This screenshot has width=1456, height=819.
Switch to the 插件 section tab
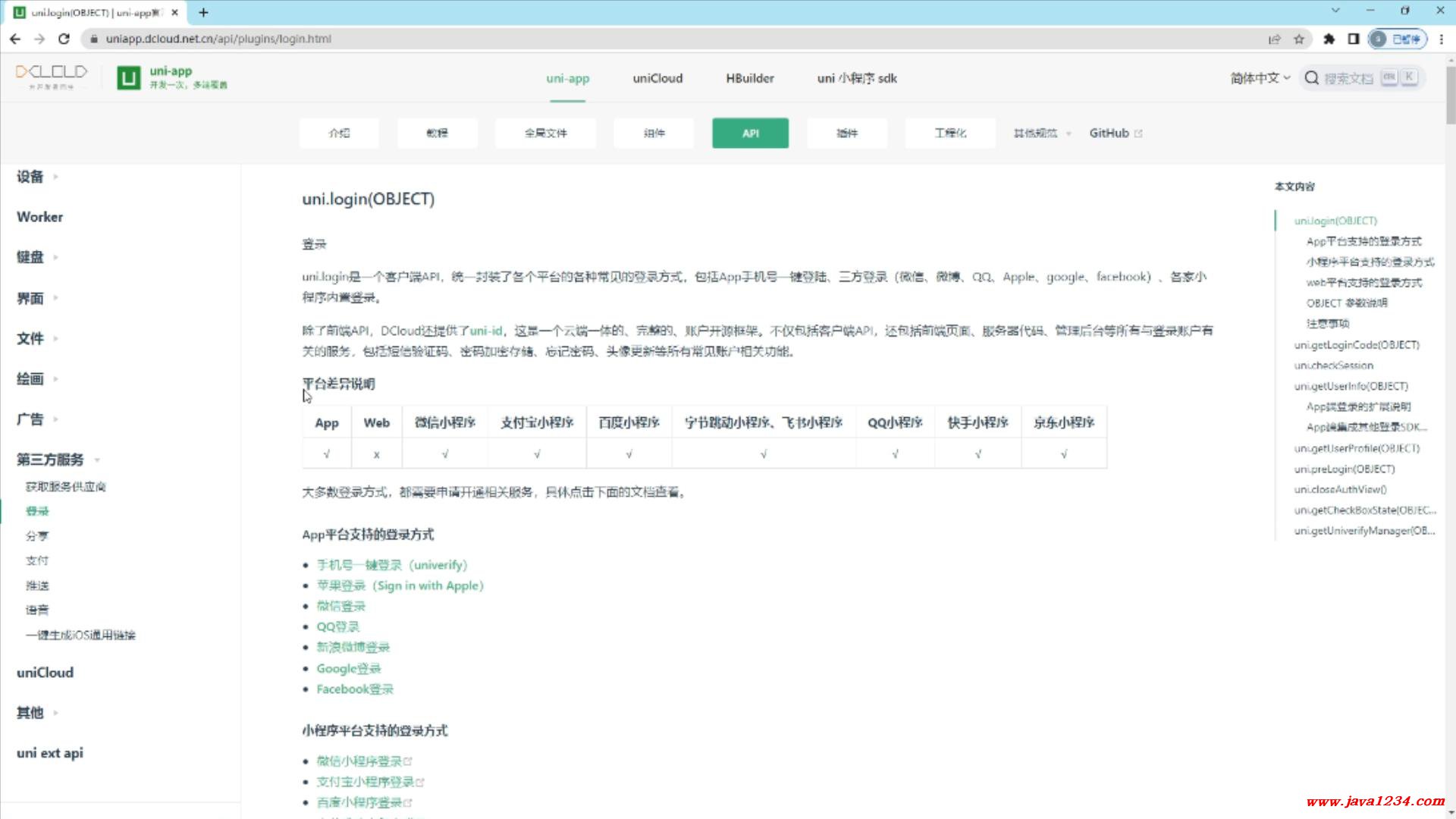(846, 133)
